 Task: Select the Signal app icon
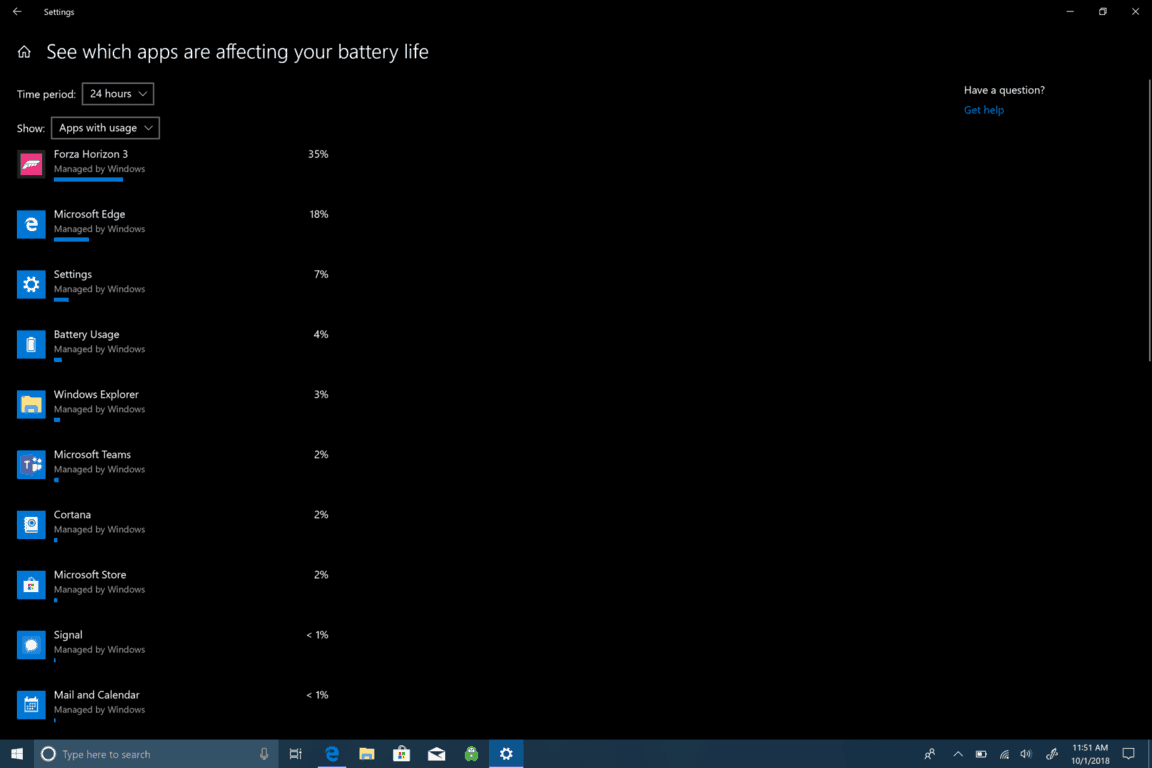pyautogui.click(x=31, y=645)
